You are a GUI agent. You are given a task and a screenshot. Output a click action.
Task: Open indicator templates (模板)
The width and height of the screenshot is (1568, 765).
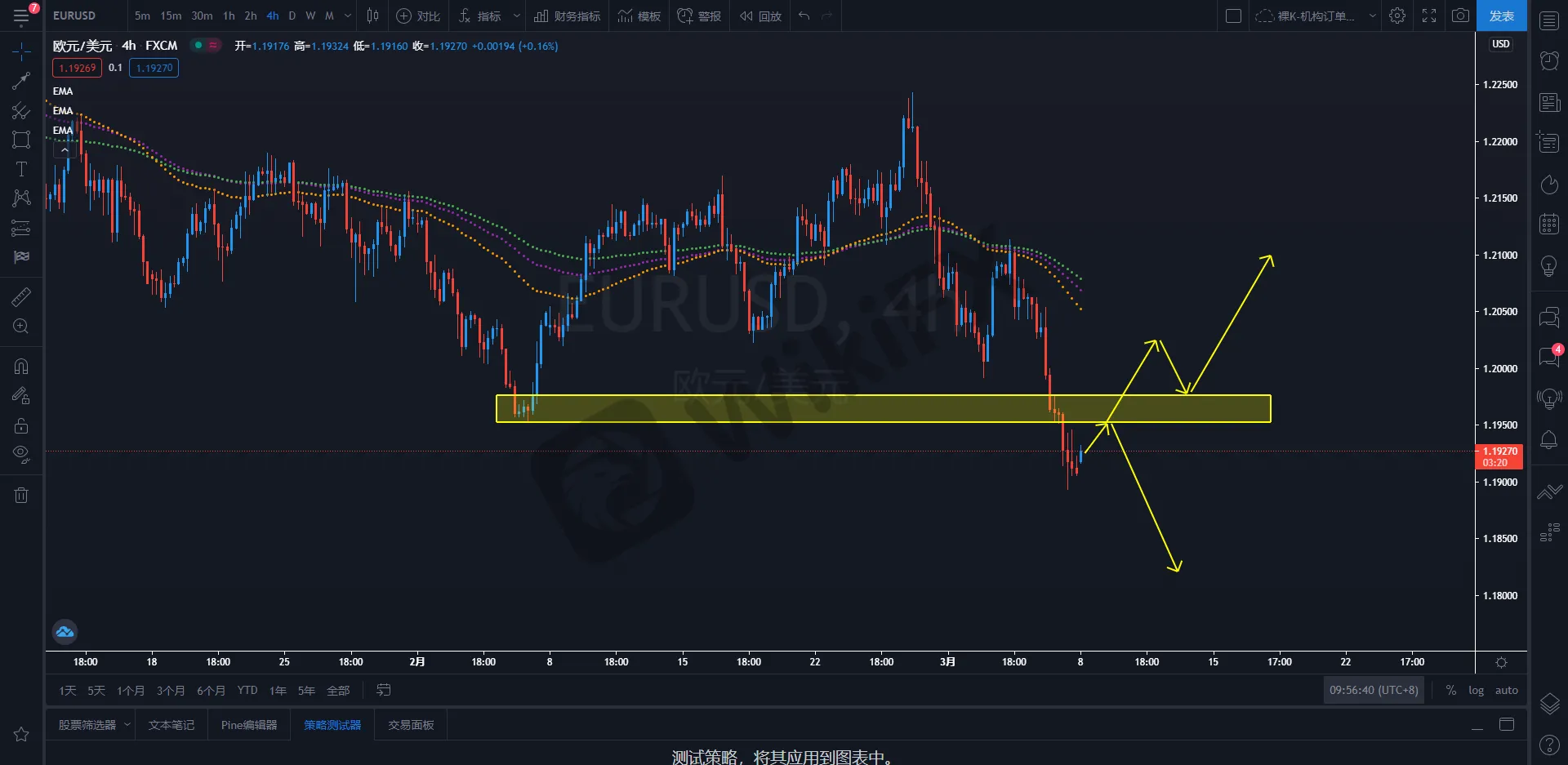point(639,16)
